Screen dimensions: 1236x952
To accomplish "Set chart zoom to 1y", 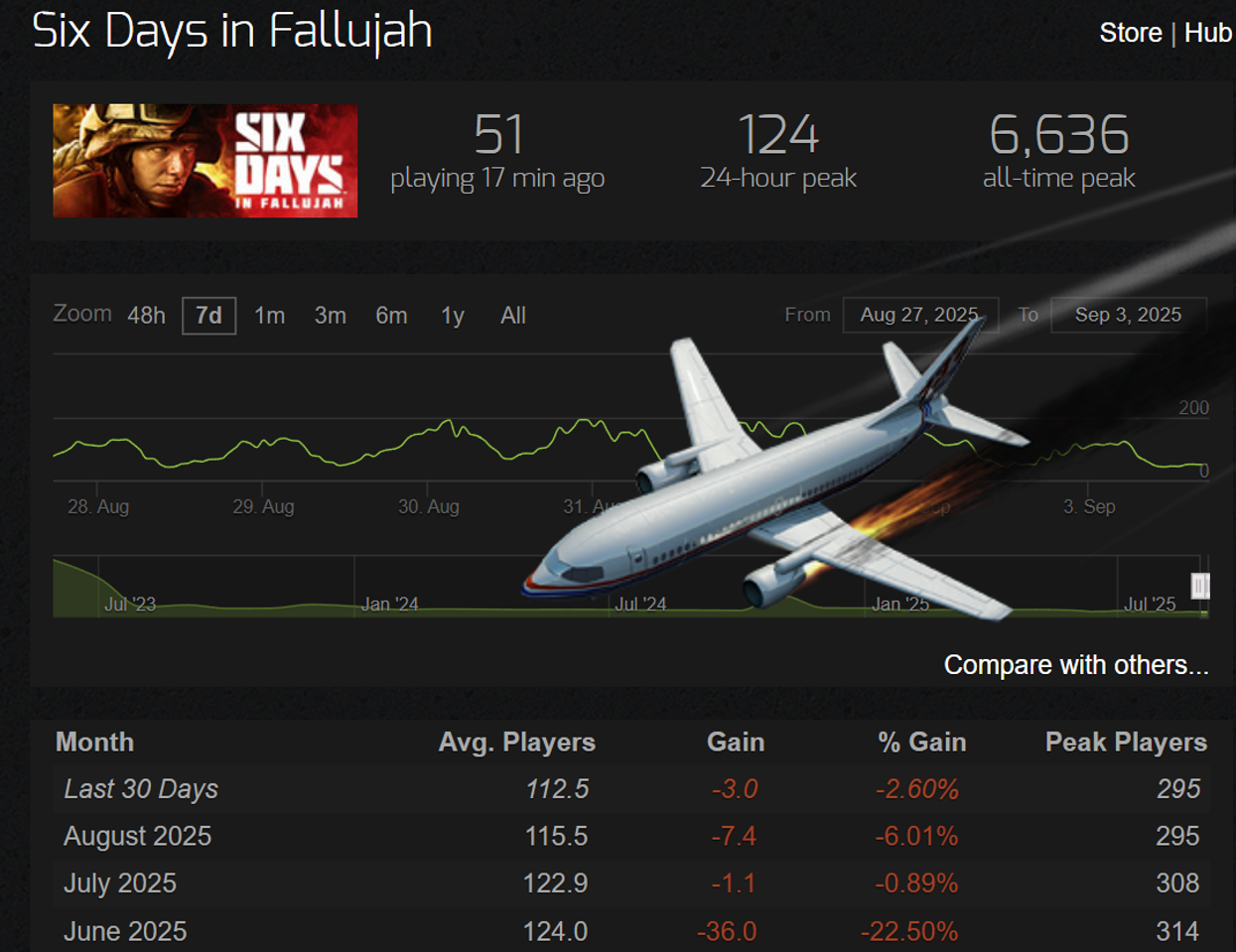I will click(453, 316).
